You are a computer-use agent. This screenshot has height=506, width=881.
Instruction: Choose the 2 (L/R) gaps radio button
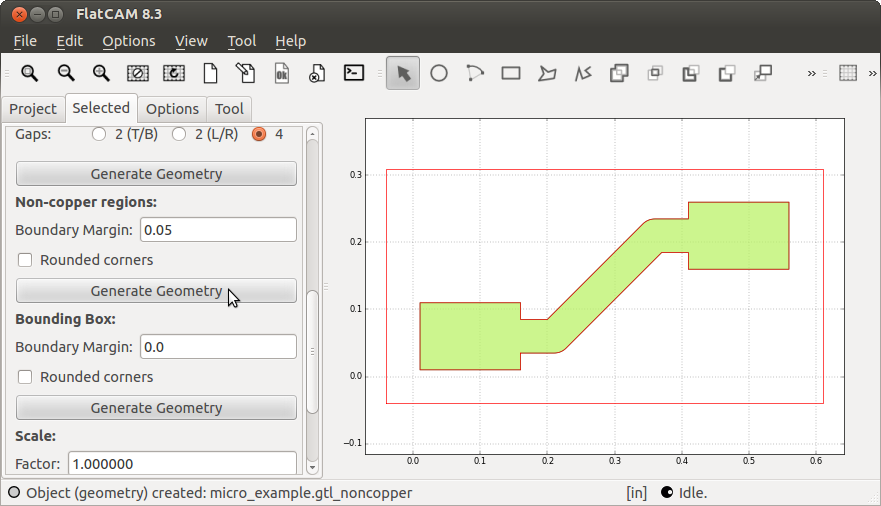[179, 134]
